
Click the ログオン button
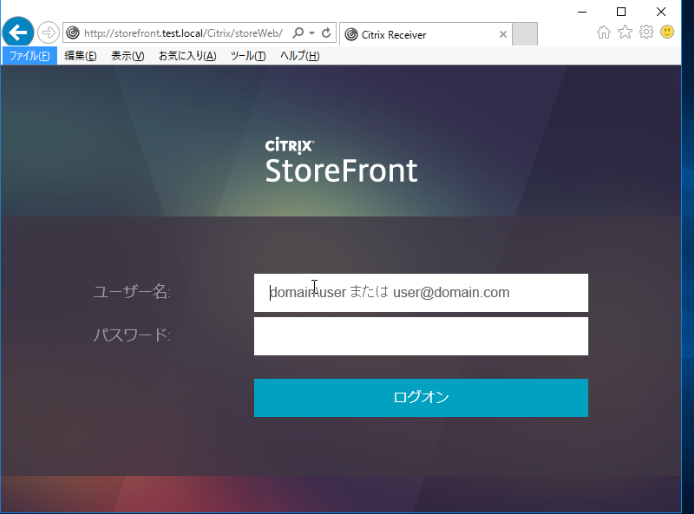[x=421, y=398]
